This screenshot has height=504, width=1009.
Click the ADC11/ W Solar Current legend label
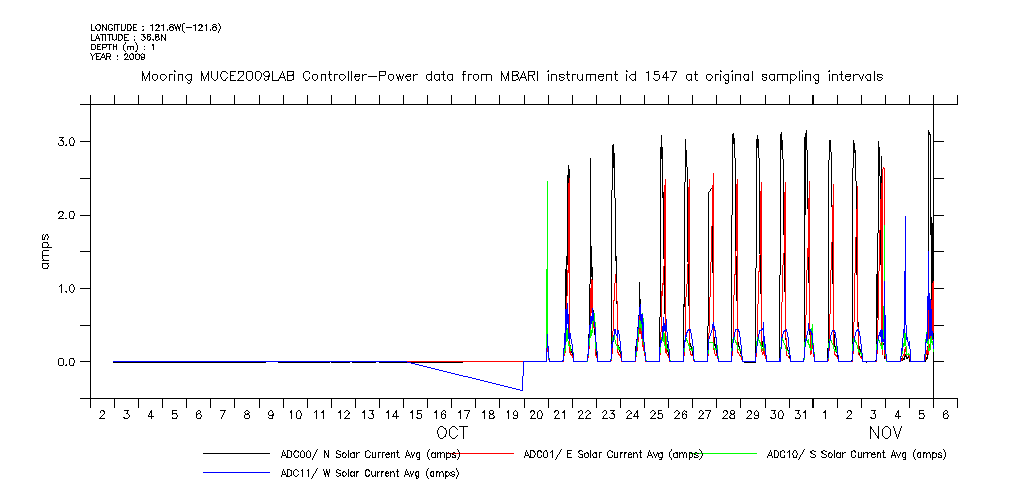[370, 473]
